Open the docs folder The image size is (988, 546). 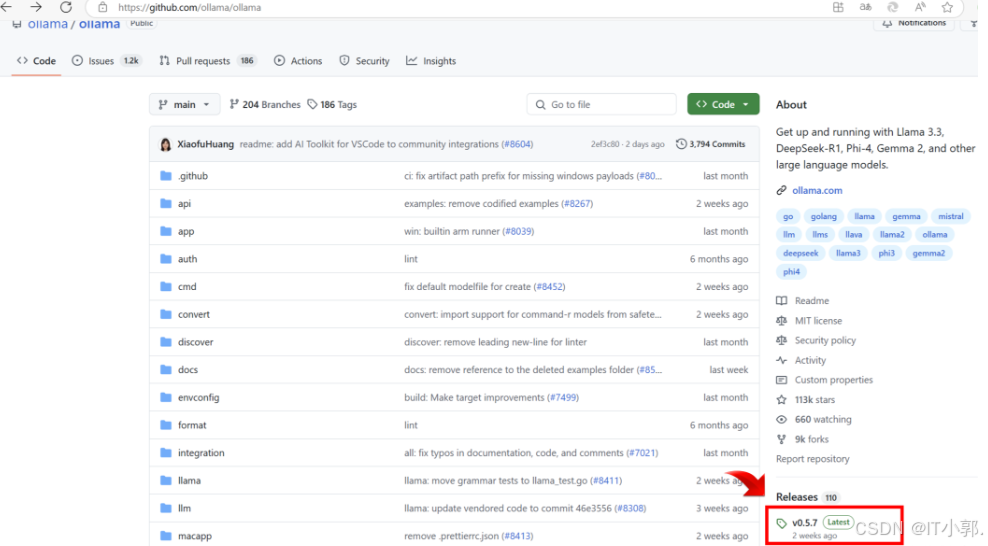188,370
